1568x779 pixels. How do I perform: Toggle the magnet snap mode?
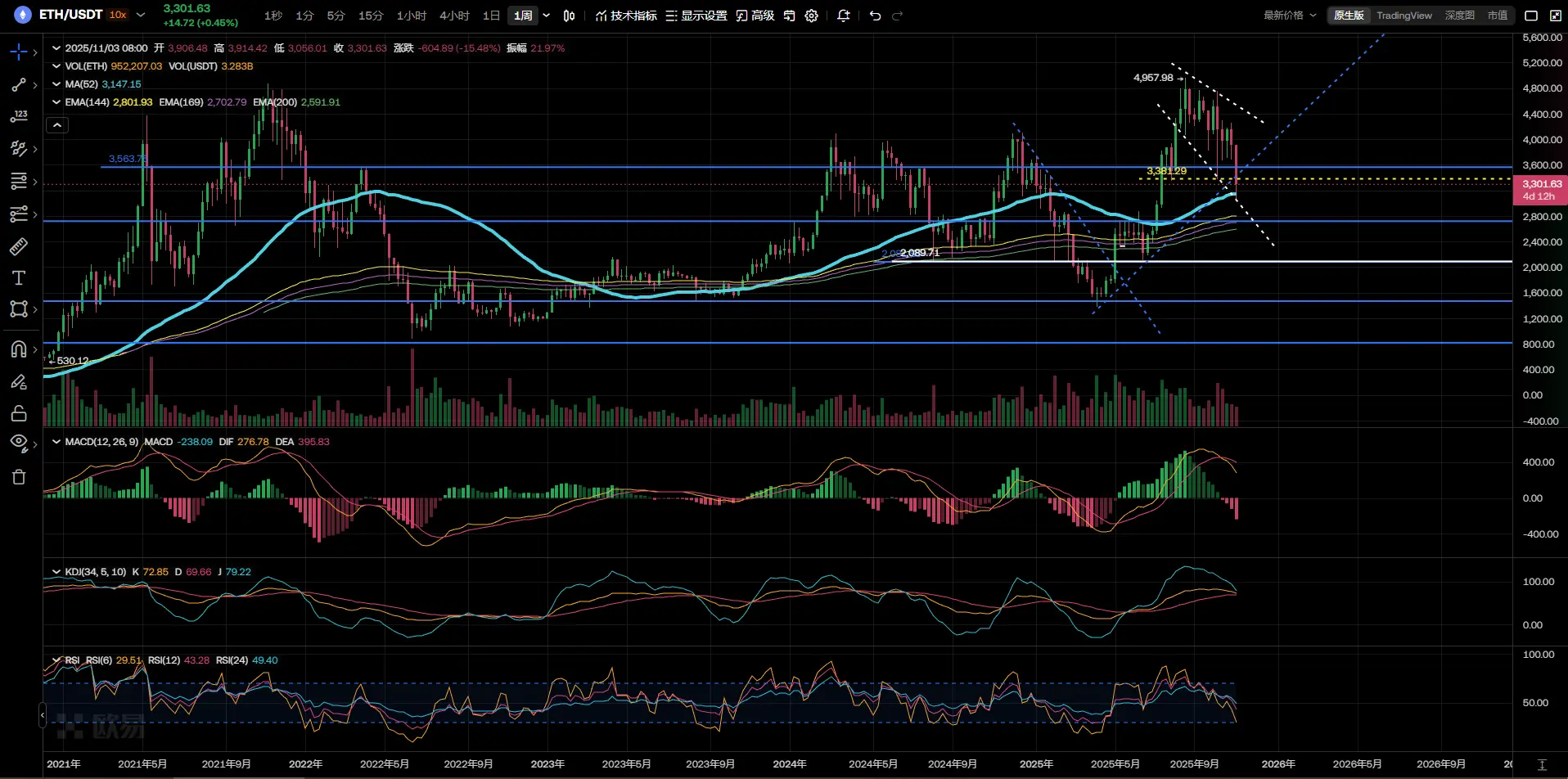[18, 349]
